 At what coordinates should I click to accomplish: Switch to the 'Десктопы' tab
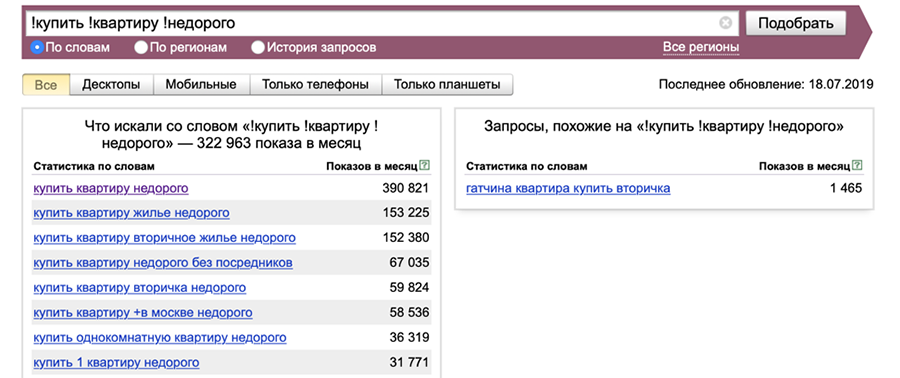click(111, 85)
